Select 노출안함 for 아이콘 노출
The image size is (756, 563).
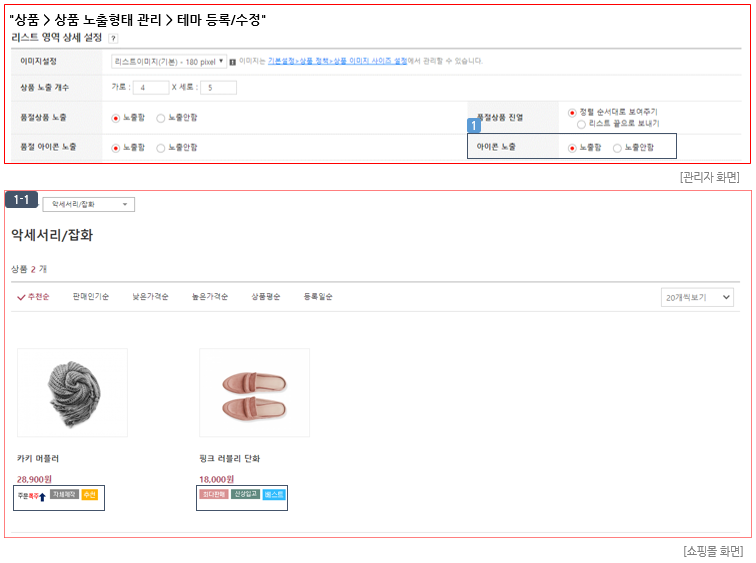click(618, 148)
